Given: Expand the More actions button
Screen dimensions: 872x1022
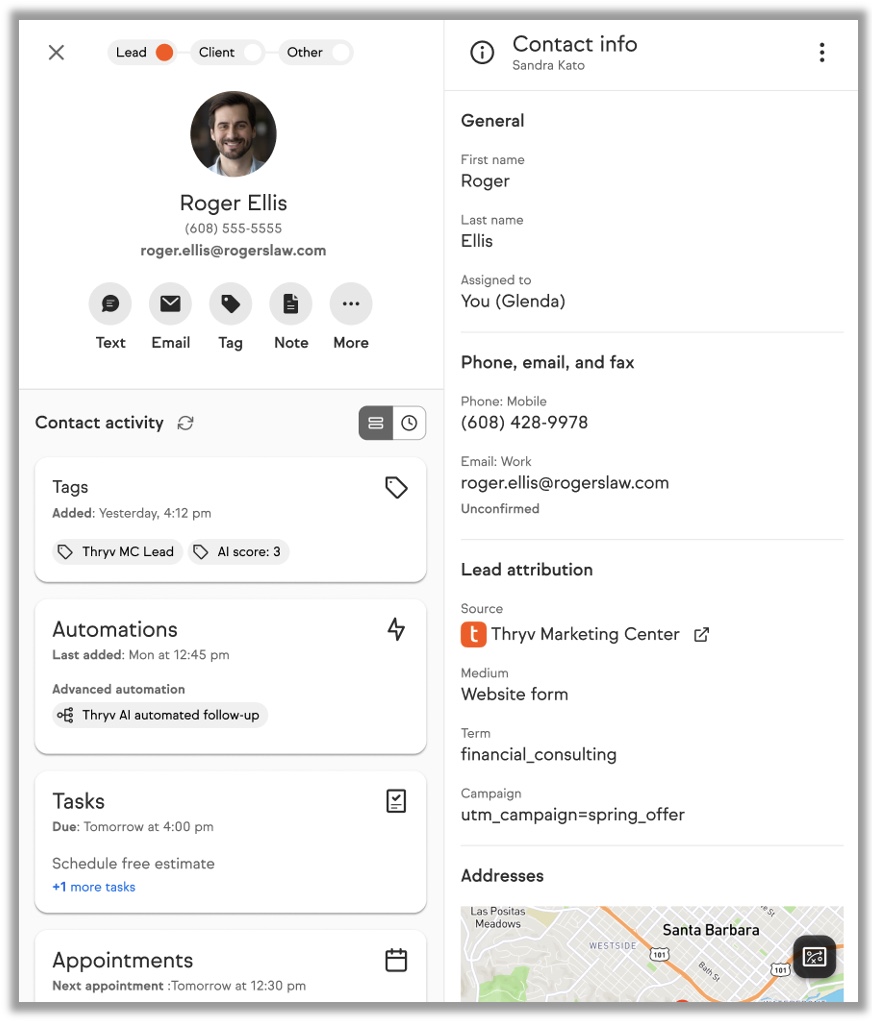Looking at the screenshot, I should click(x=350, y=304).
